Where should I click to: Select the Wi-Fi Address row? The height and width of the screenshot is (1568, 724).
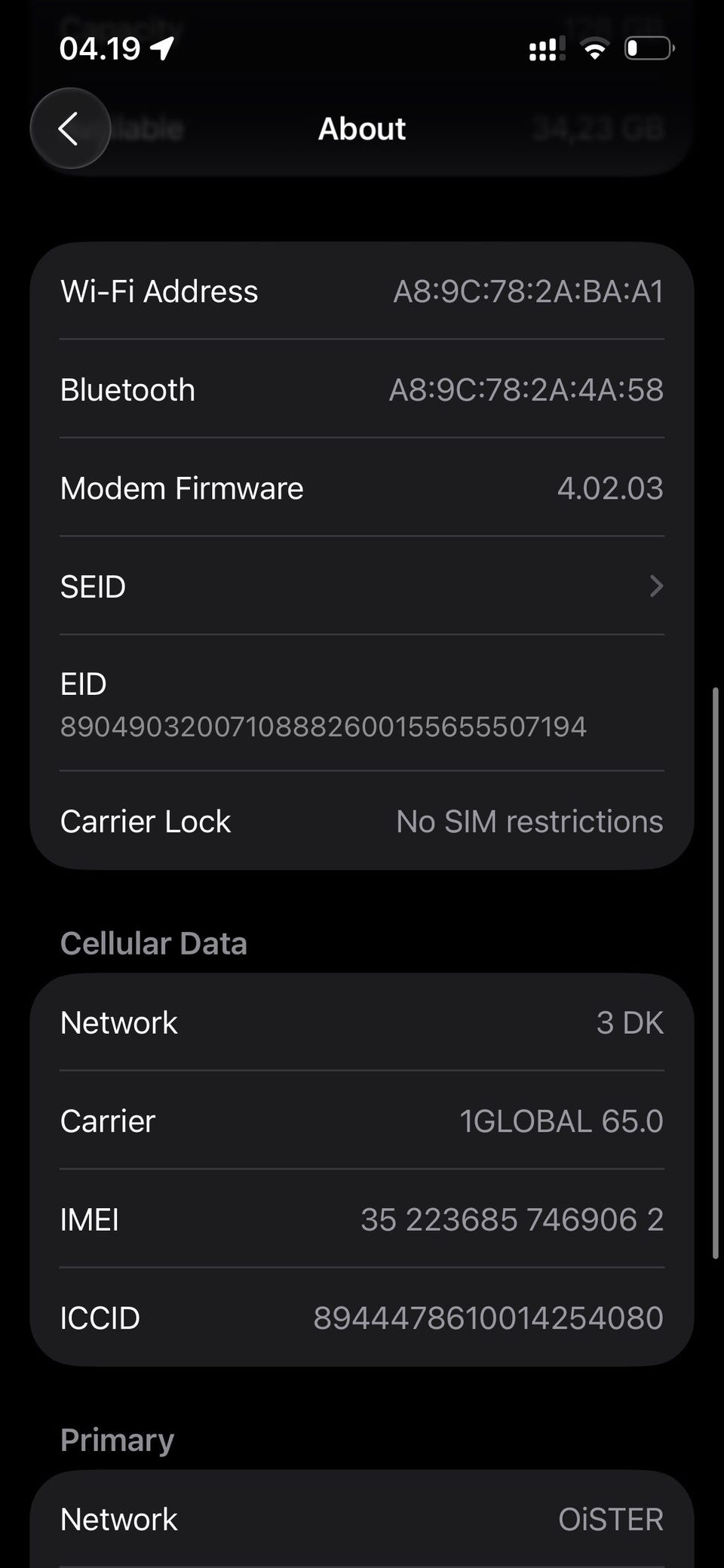[x=360, y=291]
